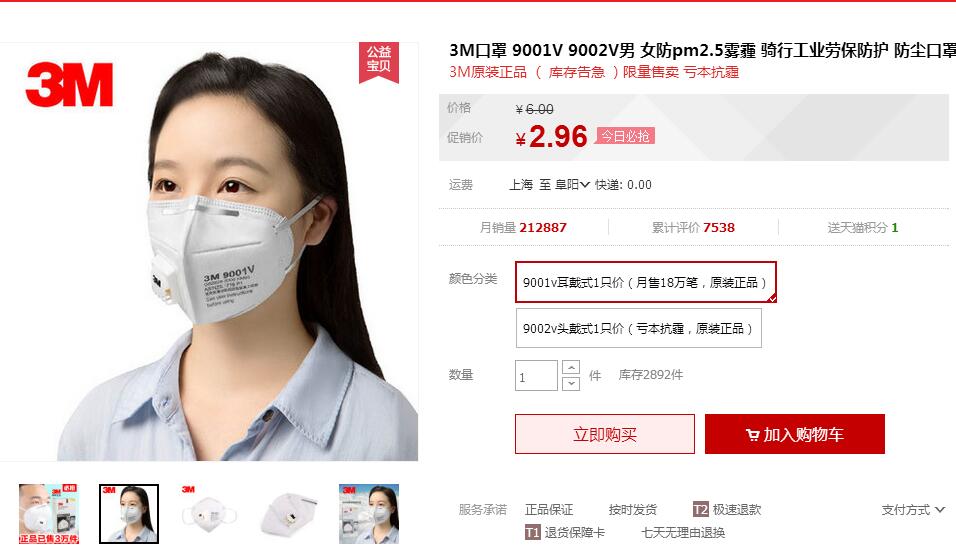956x560 pixels.
Task: Select the fourth thumbnail showing mask valve
Action: click(x=289, y=514)
